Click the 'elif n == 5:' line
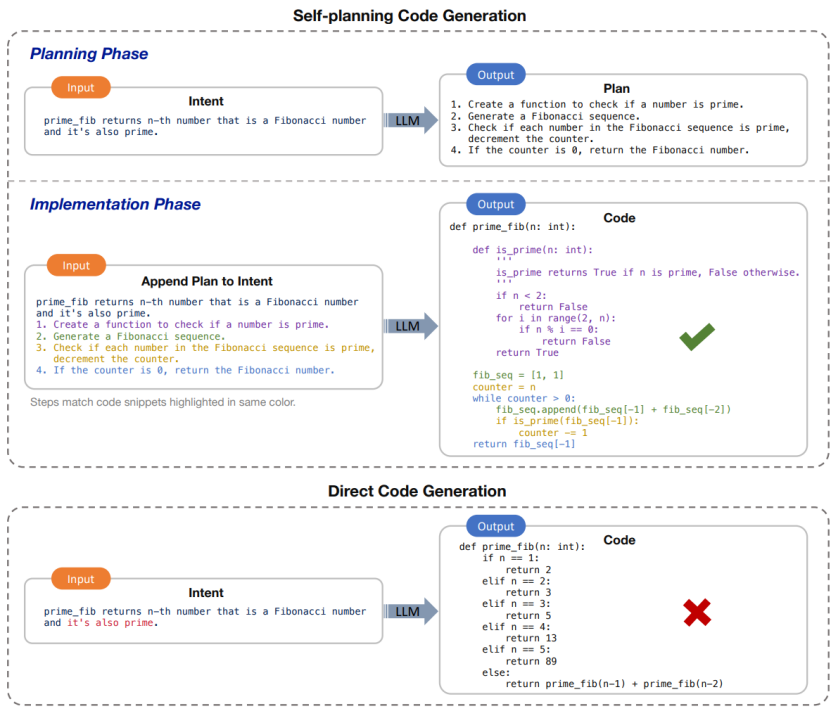This screenshot has height=711, width=831. (x=516, y=650)
